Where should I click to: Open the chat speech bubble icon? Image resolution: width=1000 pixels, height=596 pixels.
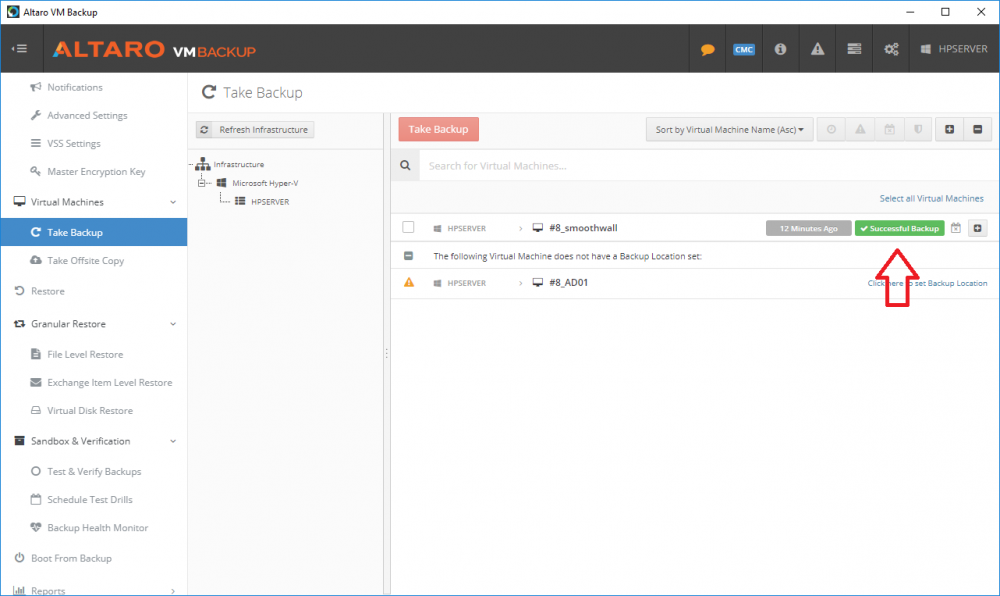click(x=707, y=49)
